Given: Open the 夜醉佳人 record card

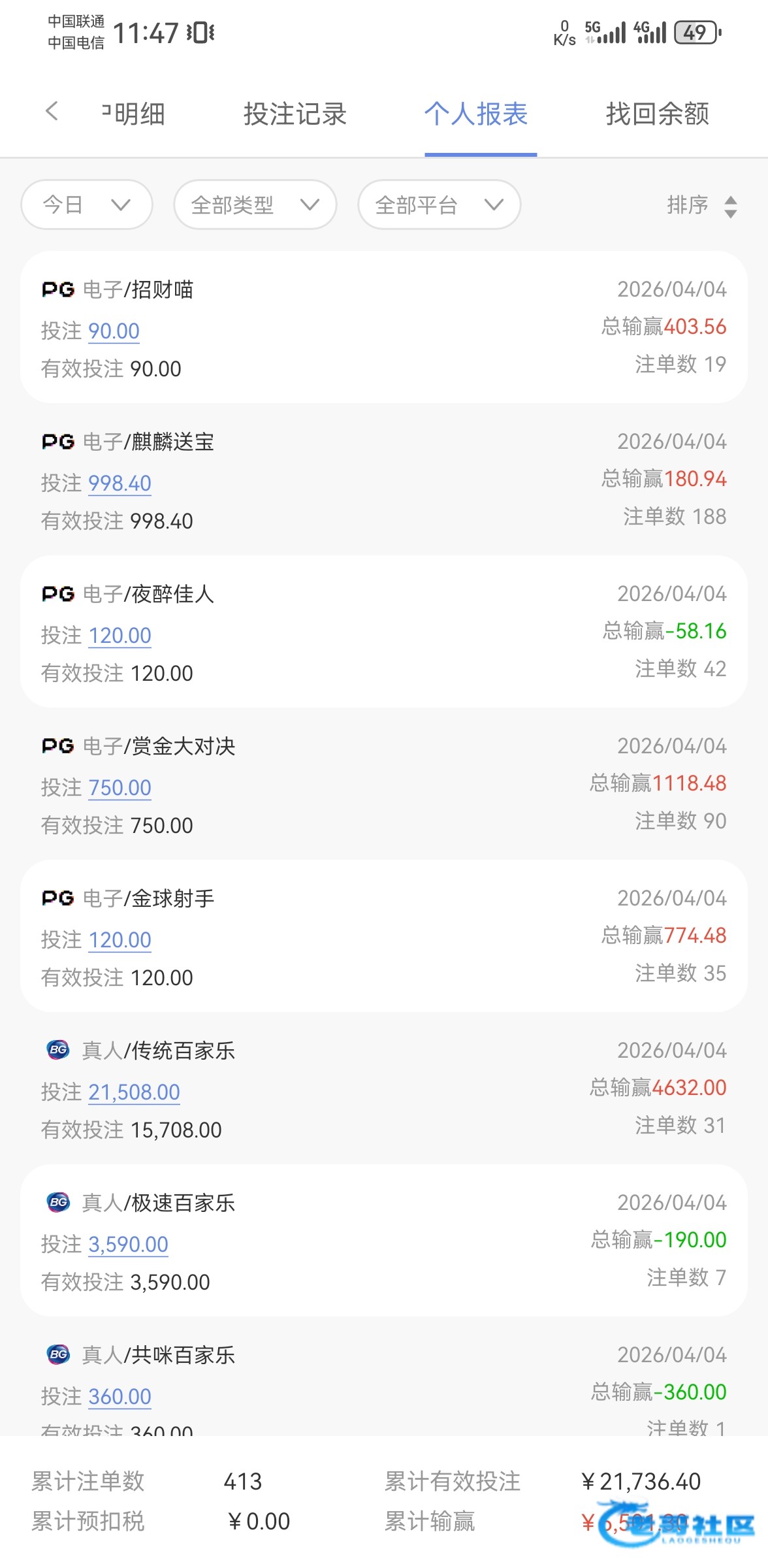Looking at the screenshot, I should 384,632.
